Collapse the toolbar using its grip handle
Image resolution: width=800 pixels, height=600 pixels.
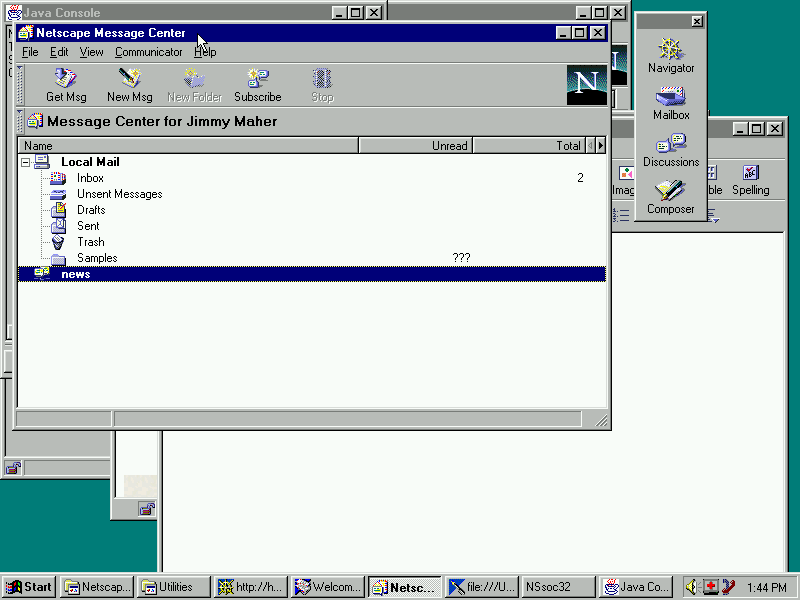click(20, 85)
